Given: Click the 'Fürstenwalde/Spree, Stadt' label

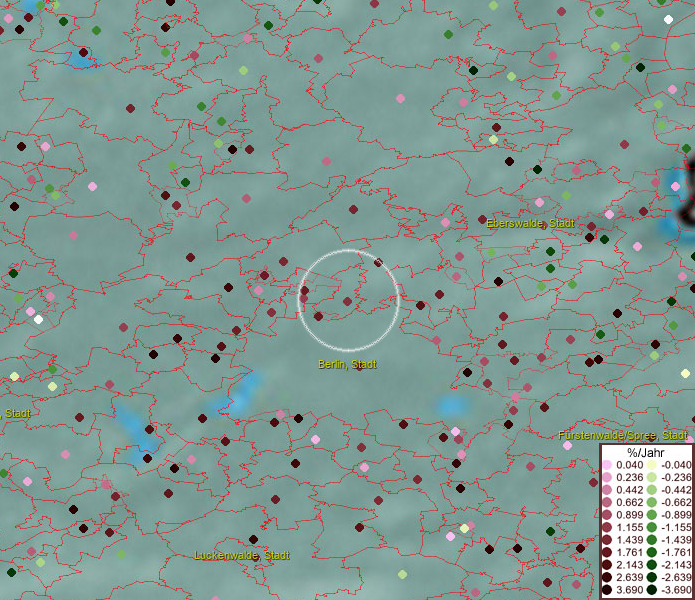Looking at the screenshot, I should click(x=623, y=436).
